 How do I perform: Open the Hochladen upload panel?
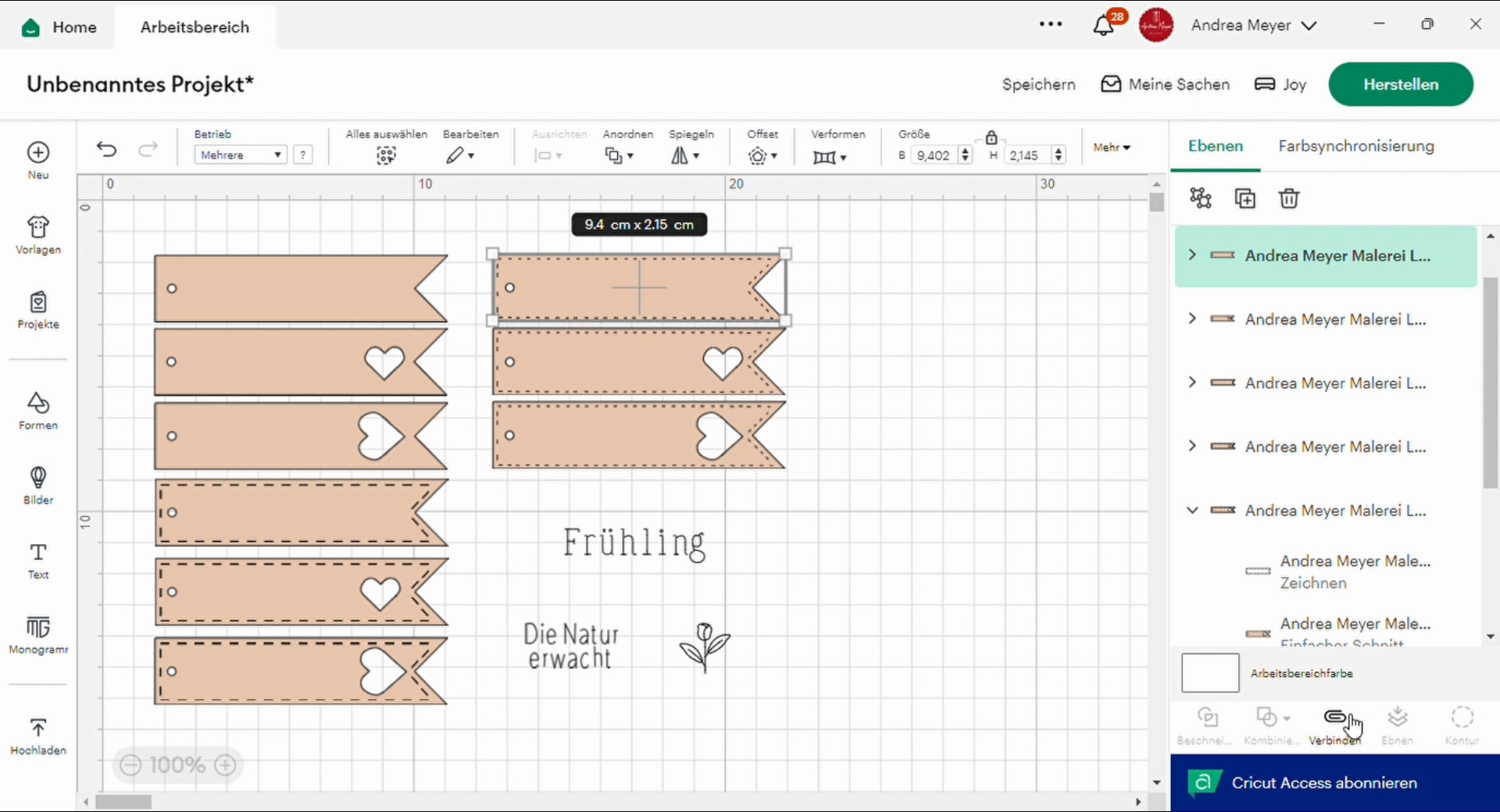click(38, 736)
